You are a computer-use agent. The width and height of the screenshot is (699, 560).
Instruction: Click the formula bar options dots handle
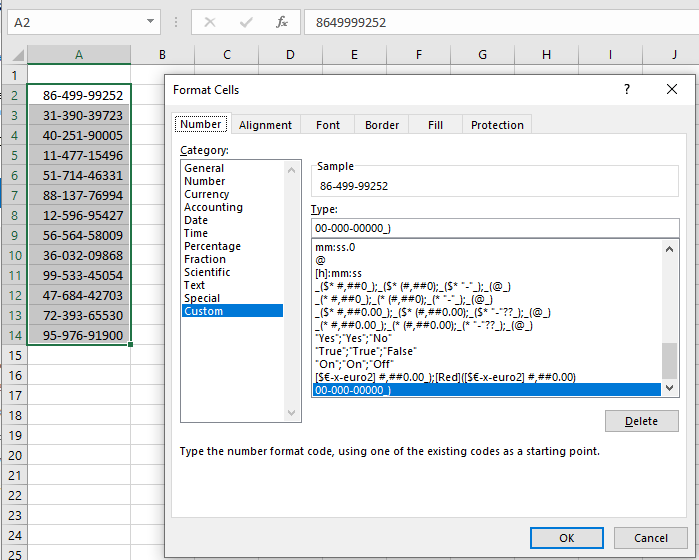point(176,22)
